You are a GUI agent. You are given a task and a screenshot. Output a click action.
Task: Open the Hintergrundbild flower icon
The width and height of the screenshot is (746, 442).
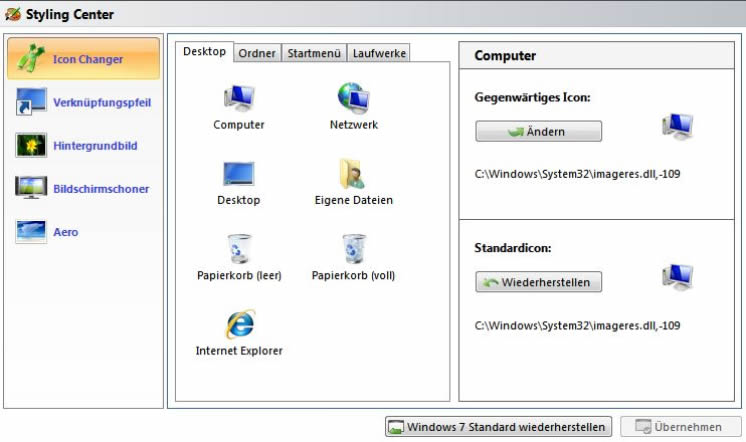click(31, 145)
